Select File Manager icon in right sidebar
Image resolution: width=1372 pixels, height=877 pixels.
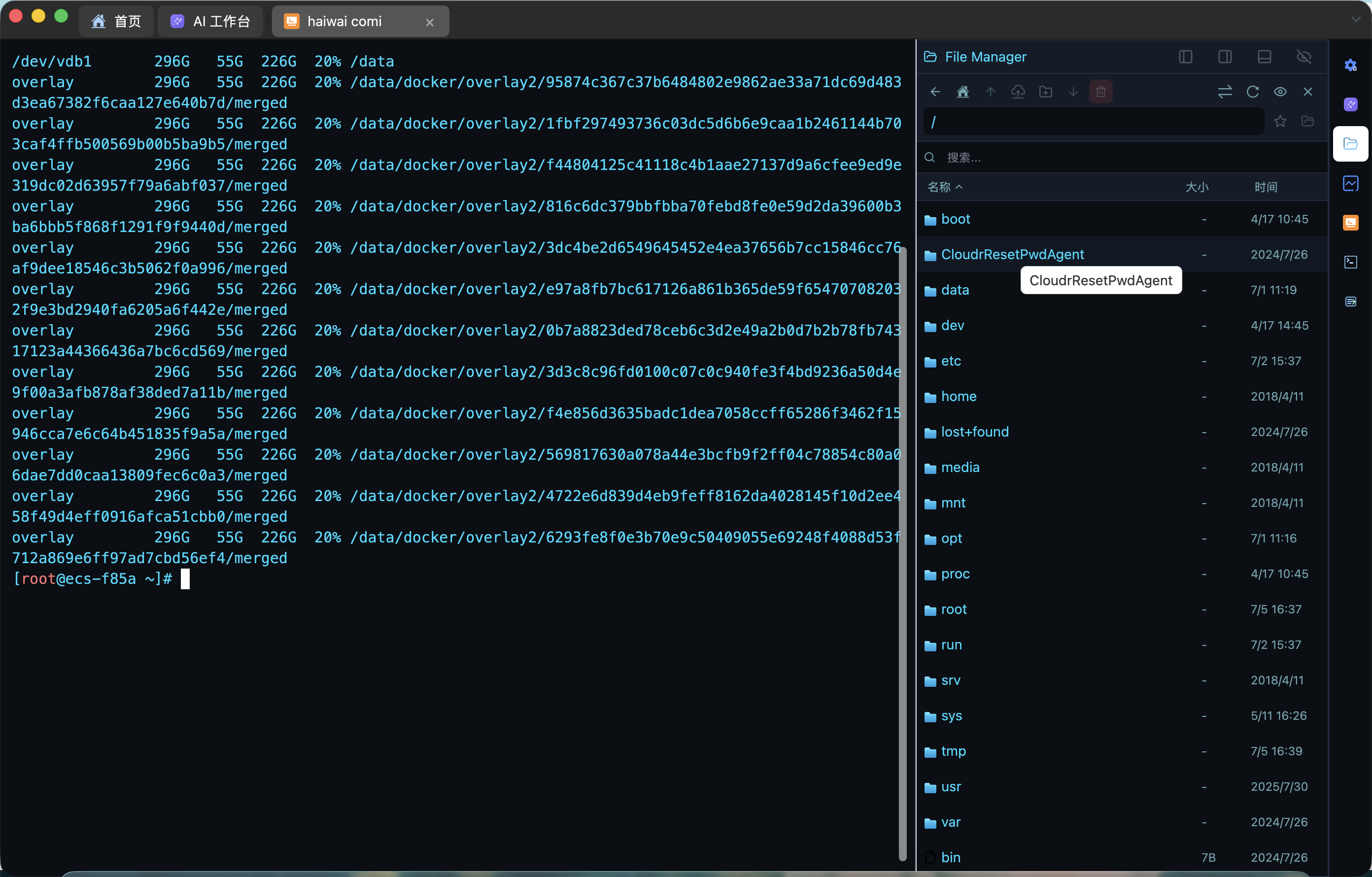tap(1350, 143)
